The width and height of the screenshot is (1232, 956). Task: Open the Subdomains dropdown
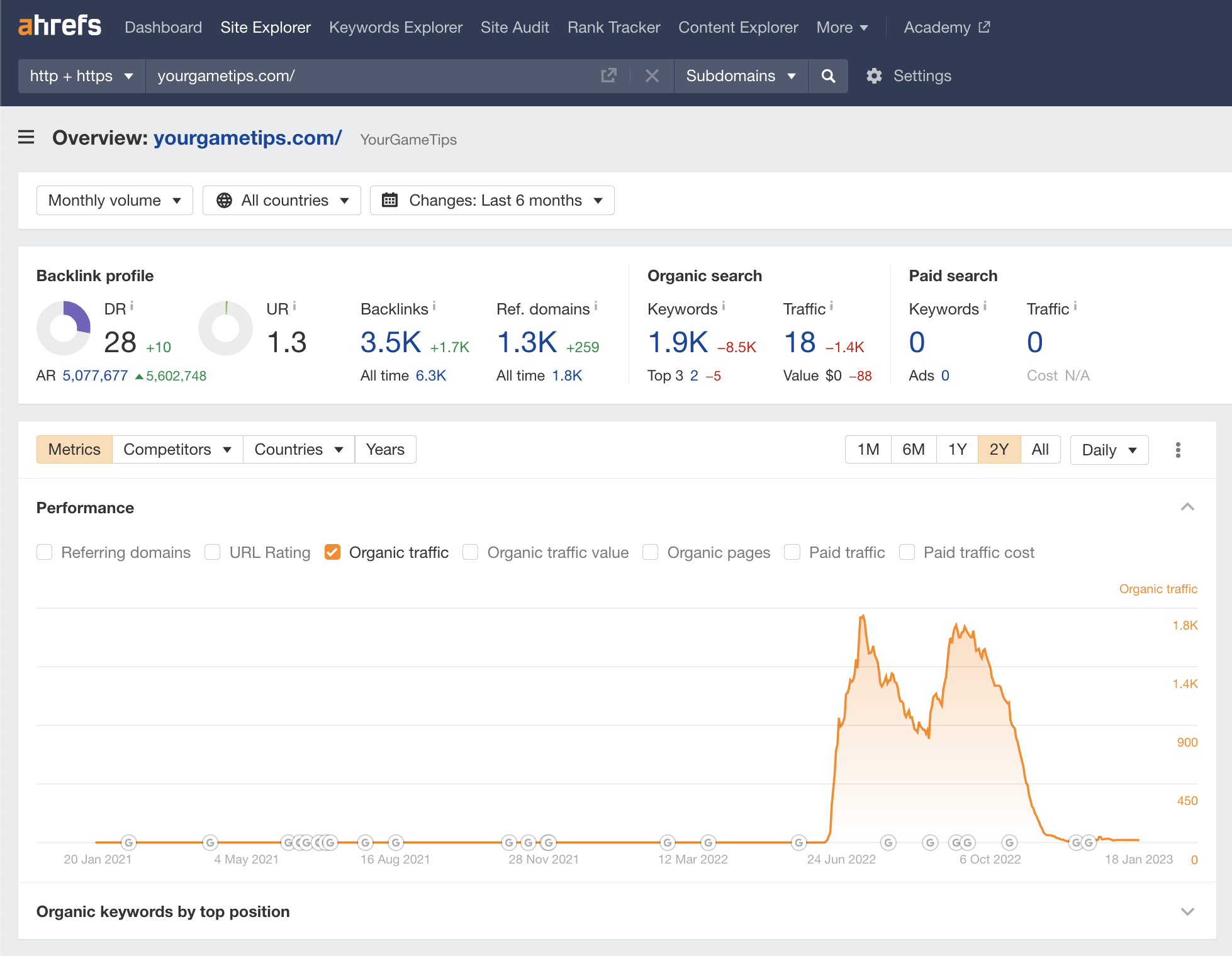(x=740, y=75)
